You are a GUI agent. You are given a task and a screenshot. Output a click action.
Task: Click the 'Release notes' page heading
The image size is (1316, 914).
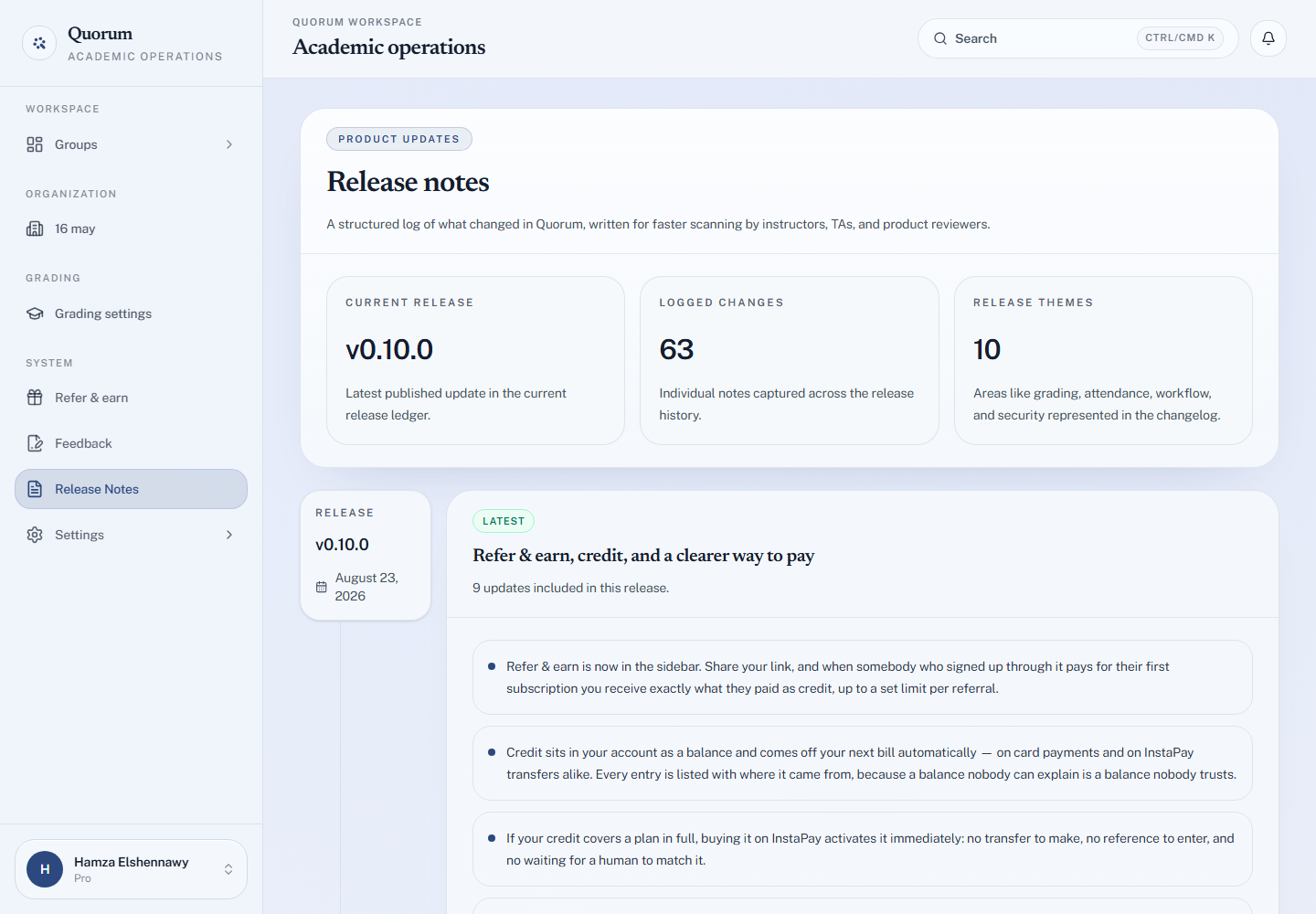[409, 182]
